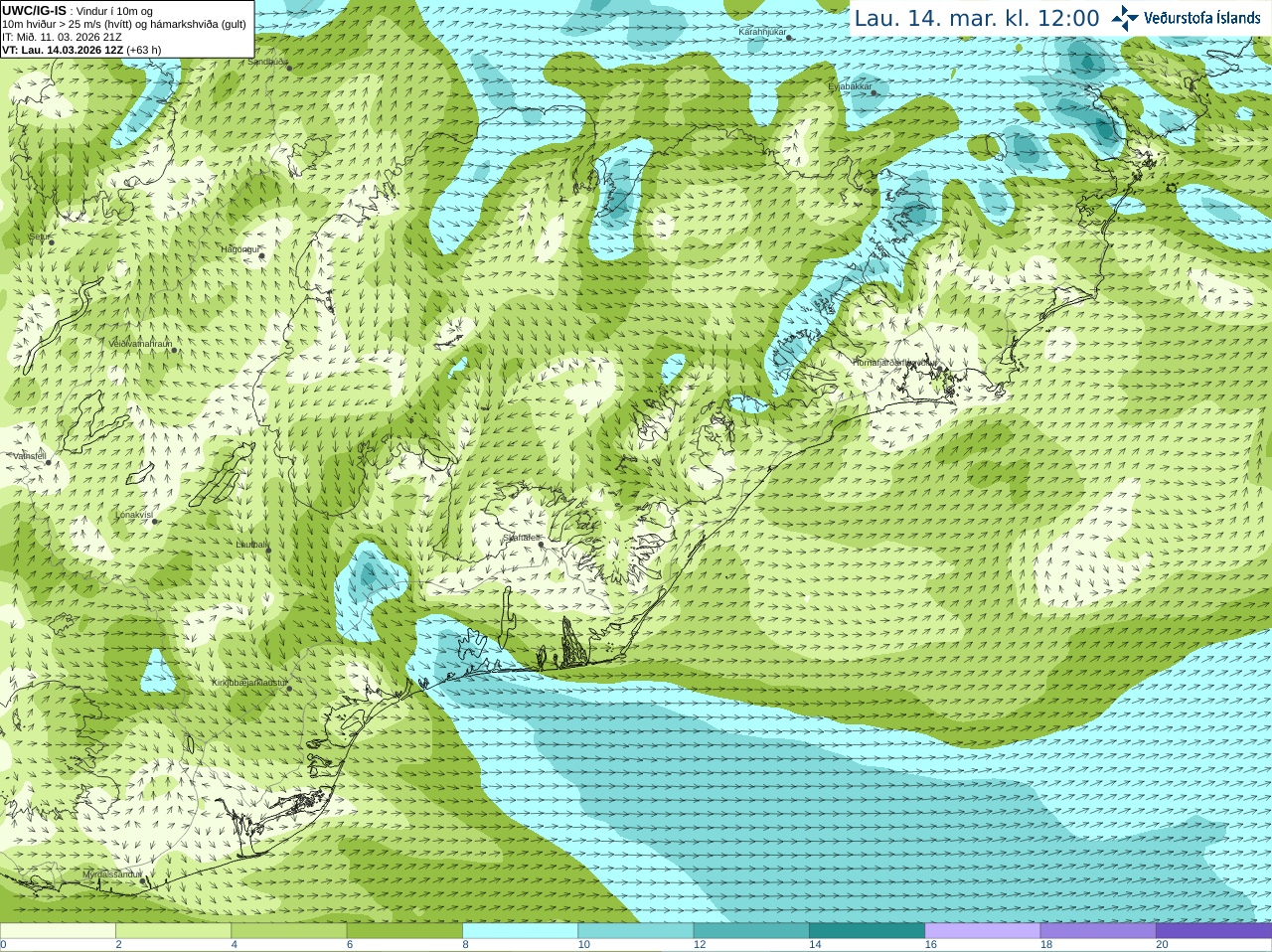Click the Veðurstofa Íslands snowflake logo icon
The image size is (1272, 952).
[1124, 18]
